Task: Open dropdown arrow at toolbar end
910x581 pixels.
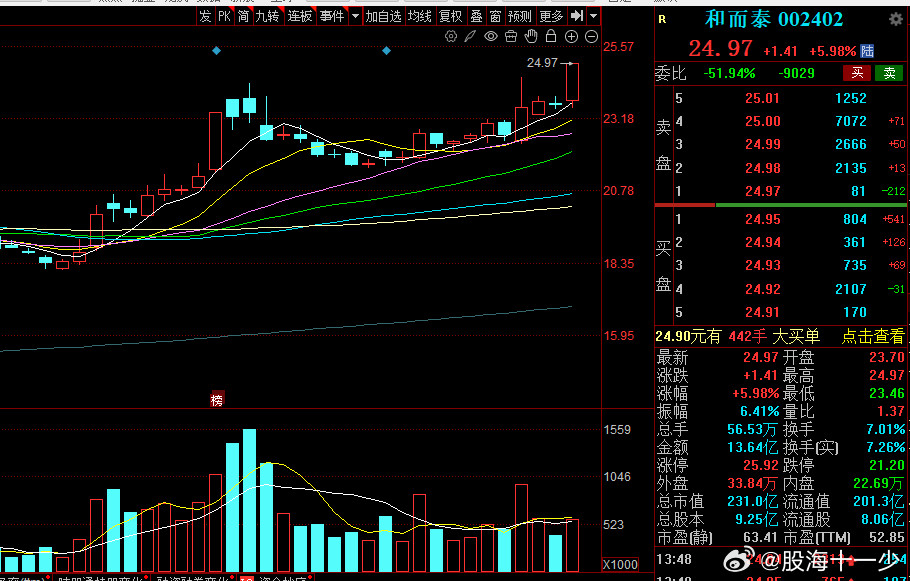Action: 593,16
